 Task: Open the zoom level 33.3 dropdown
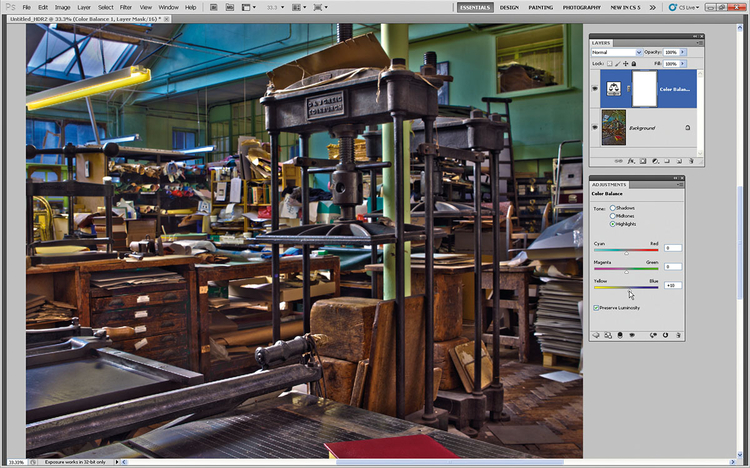(x=276, y=7)
